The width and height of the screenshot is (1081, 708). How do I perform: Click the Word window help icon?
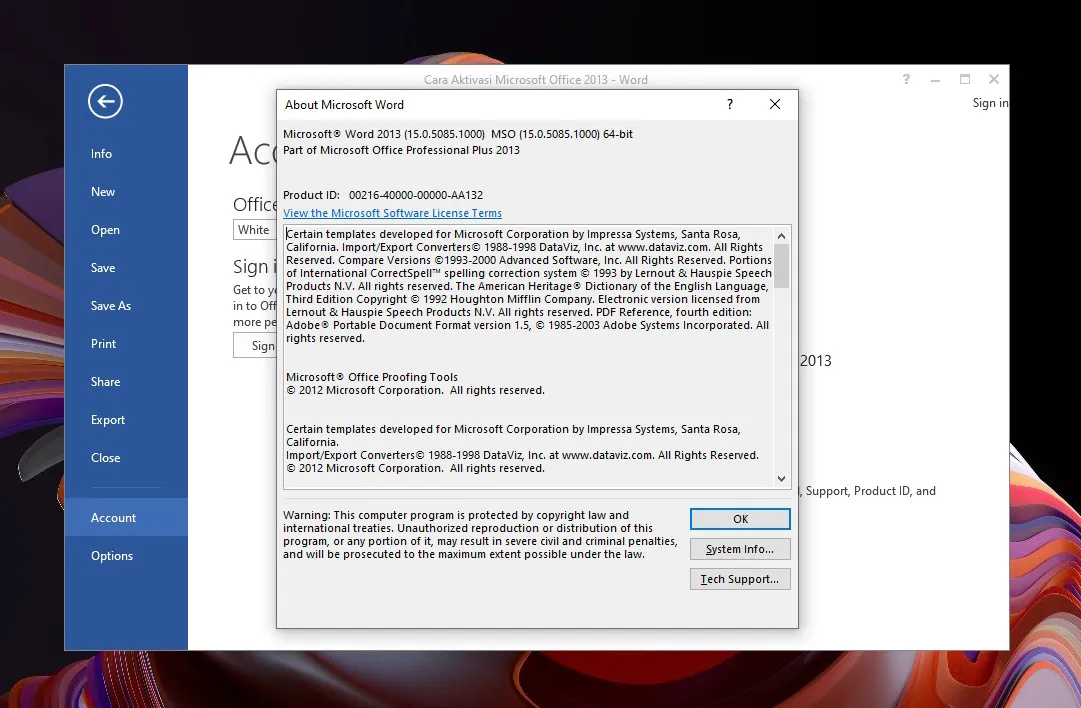[x=907, y=80]
